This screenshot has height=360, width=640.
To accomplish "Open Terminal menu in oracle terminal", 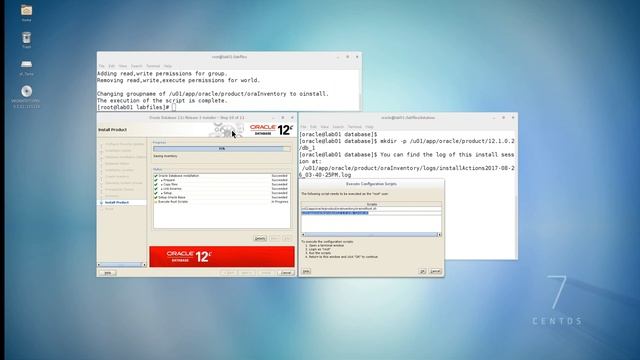I will (x=355, y=127).
